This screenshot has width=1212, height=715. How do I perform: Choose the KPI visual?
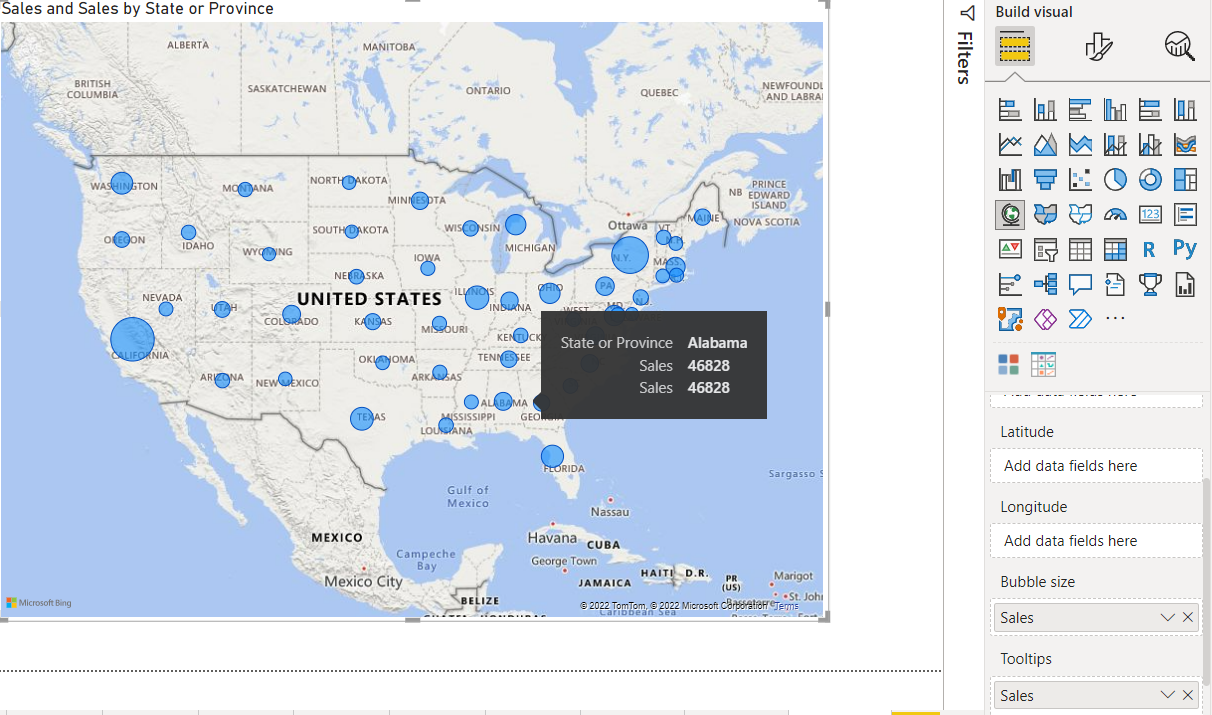point(1010,249)
